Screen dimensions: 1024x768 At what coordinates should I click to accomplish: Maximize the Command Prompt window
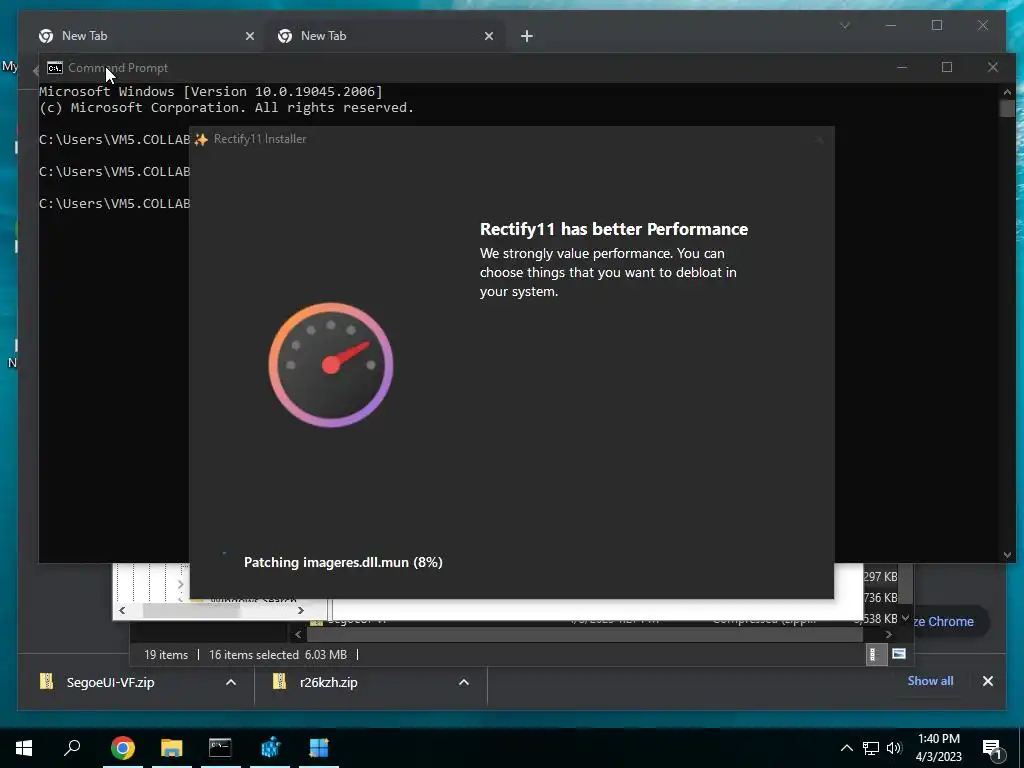pyautogui.click(x=947, y=67)
